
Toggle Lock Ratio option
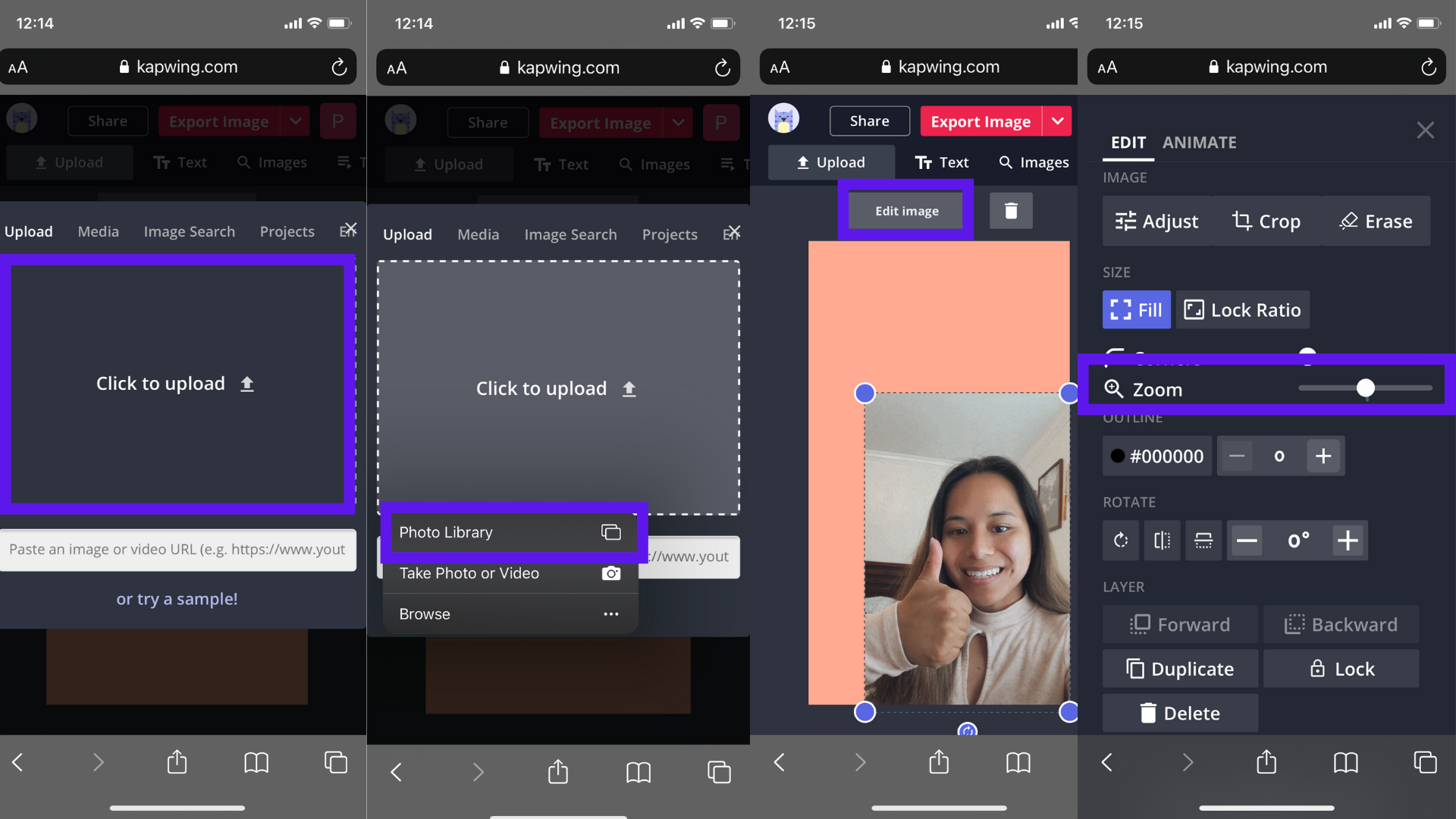tap(1242, 310)
